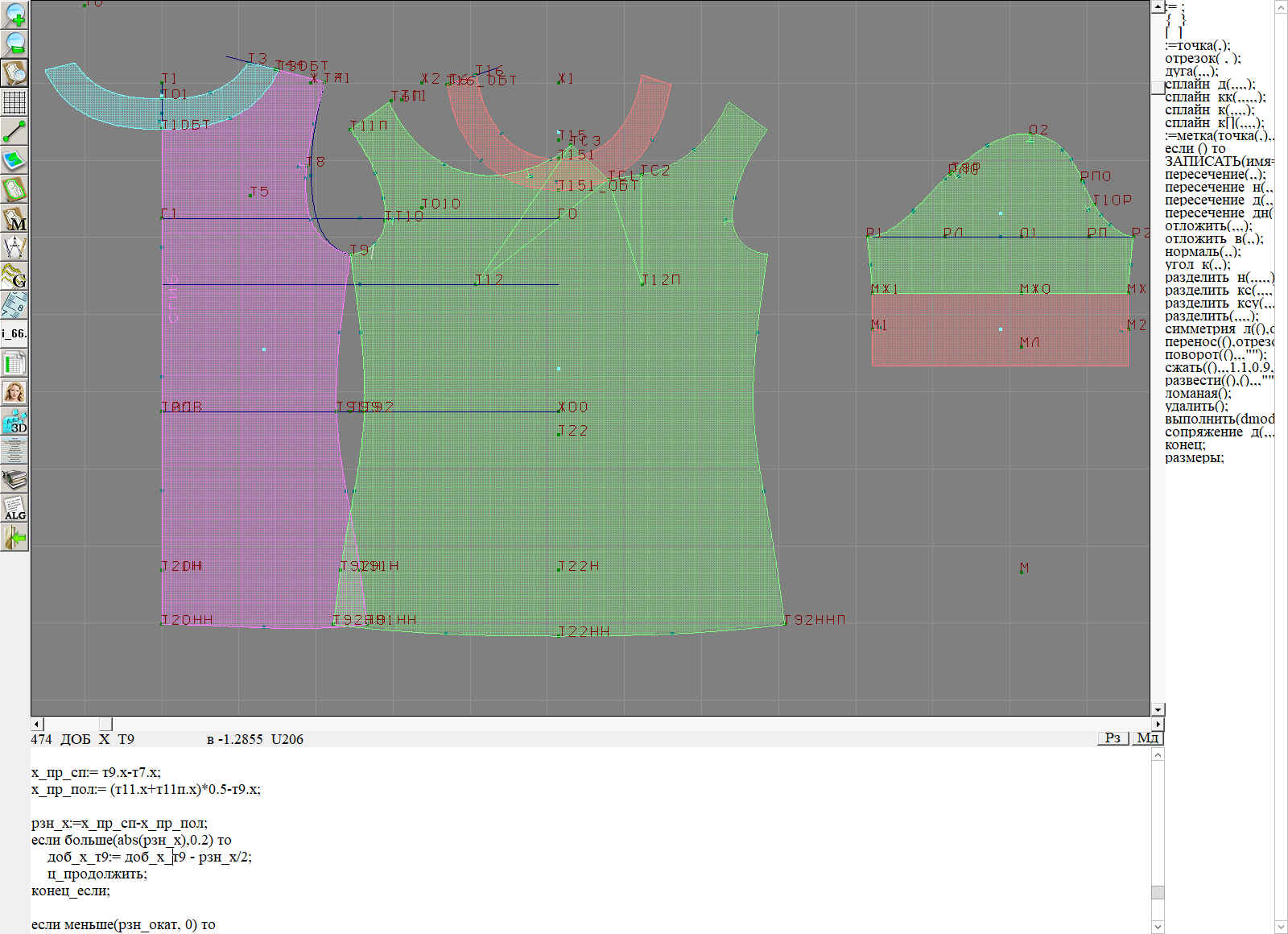Select 'пересечение(.,.);' in the command list
1288x934 pixels.
point(1215,175)
